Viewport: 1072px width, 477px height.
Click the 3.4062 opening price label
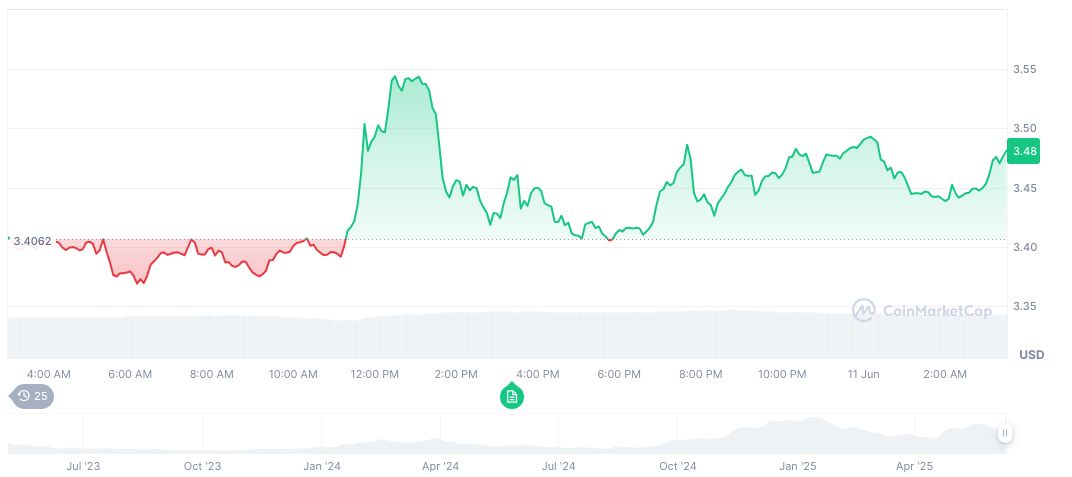33,240
